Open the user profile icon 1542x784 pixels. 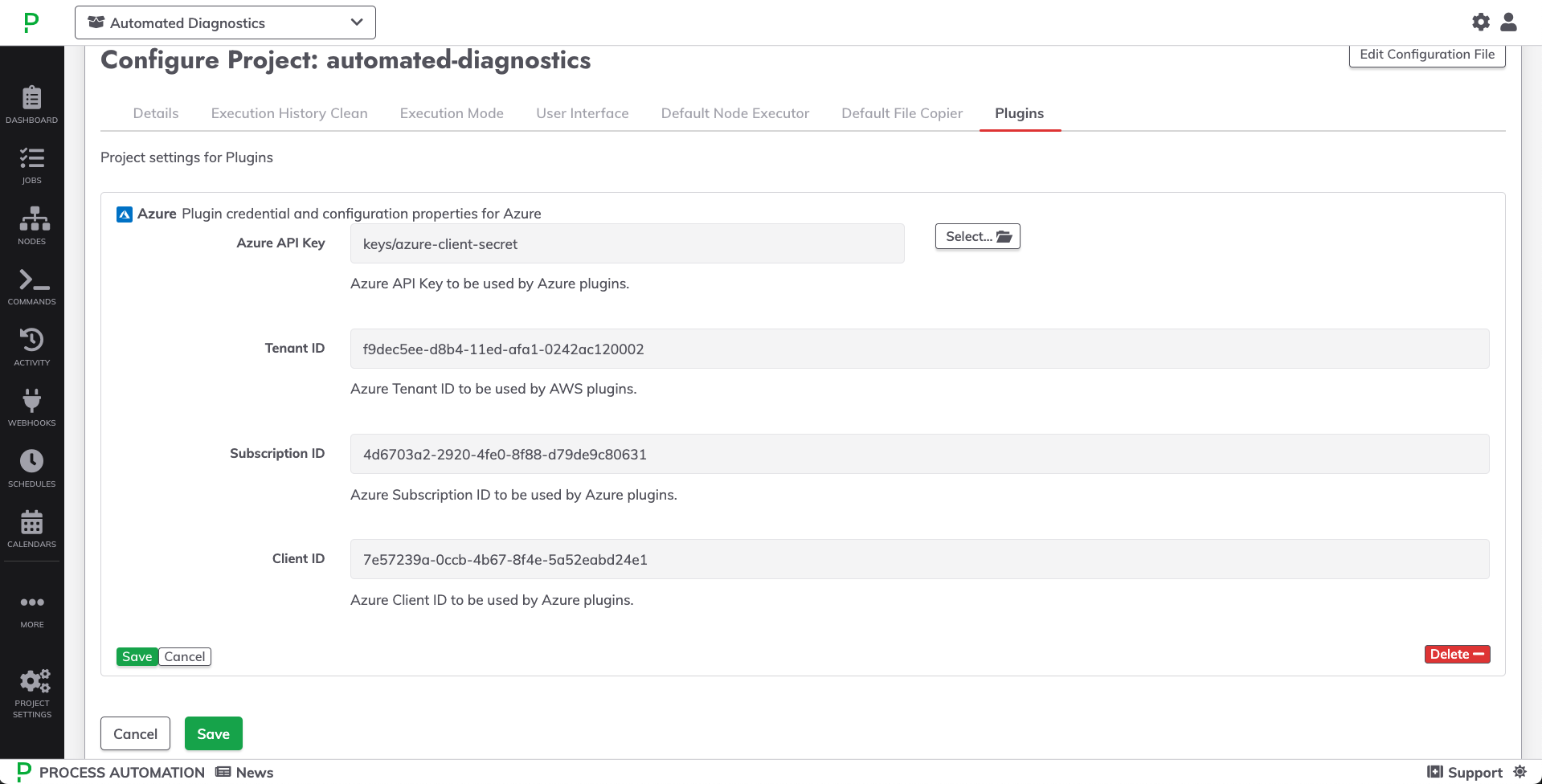coord(1509,22)
